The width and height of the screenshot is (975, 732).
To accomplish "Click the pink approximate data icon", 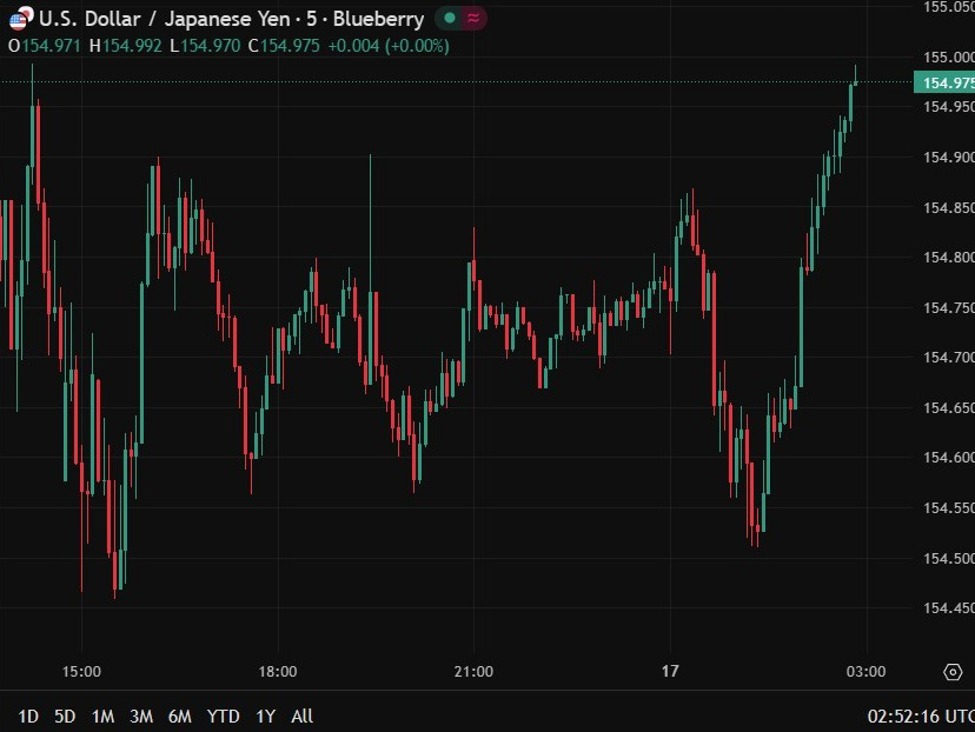I will pyautogui.click(x=473, y=18).
